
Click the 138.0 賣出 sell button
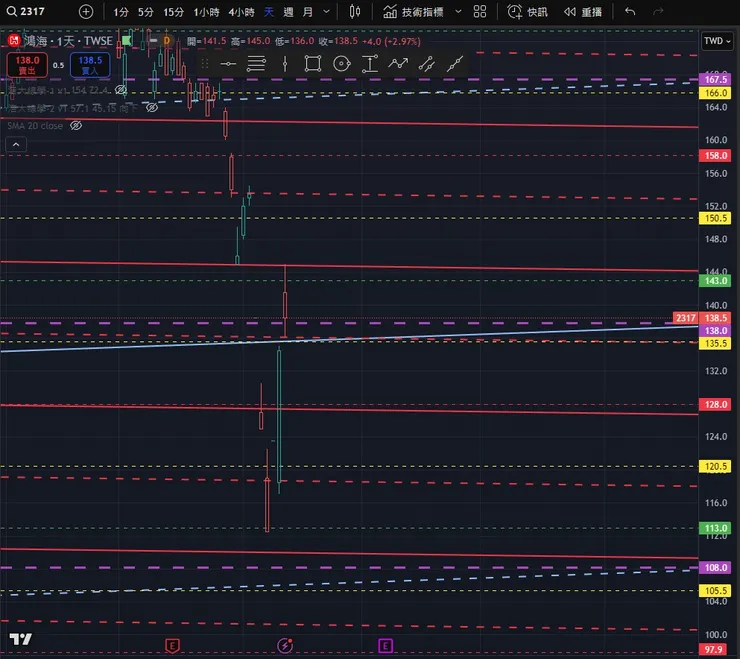[27, 65]
